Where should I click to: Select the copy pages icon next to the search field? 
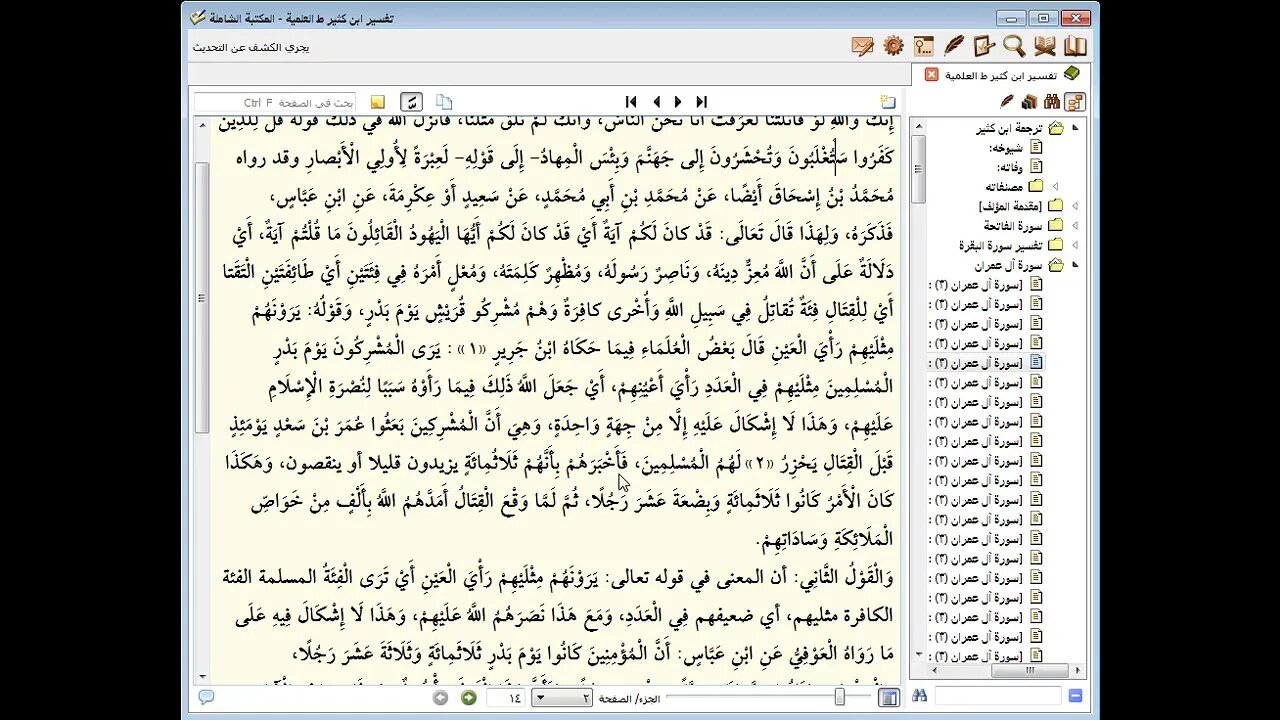pyautogui.click(x=444, y=102)
